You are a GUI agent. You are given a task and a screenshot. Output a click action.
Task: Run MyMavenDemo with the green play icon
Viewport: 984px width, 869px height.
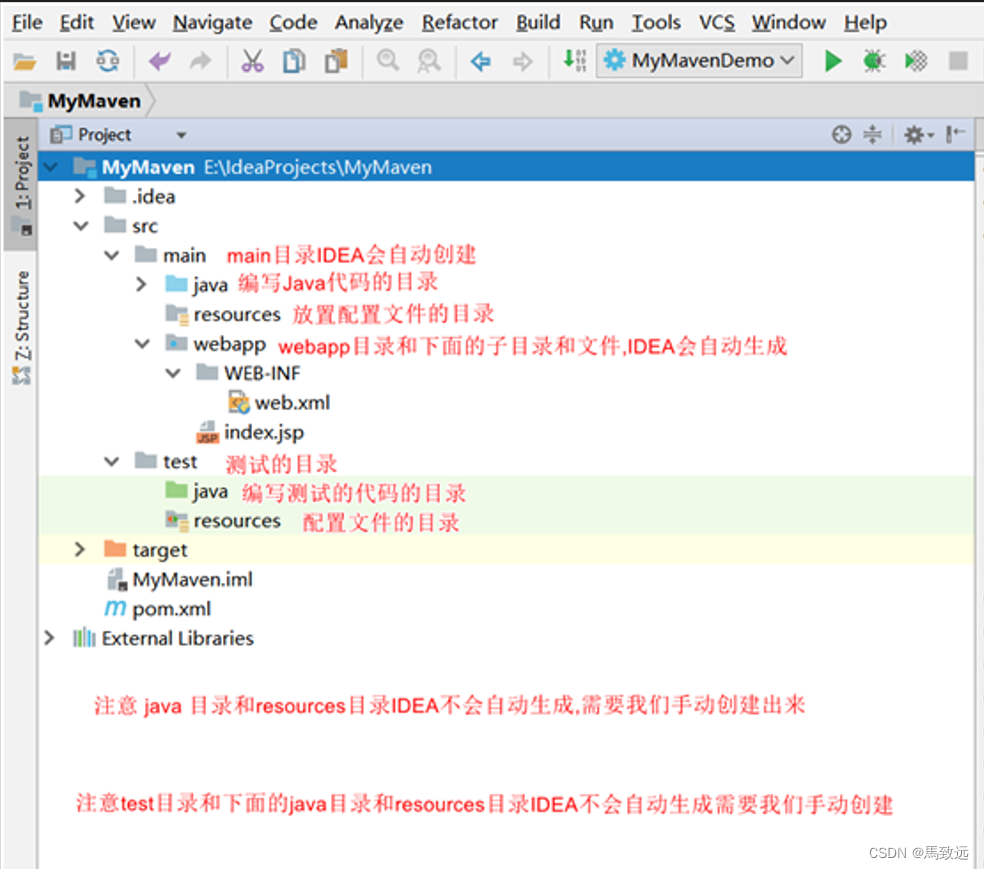[833, 61]
